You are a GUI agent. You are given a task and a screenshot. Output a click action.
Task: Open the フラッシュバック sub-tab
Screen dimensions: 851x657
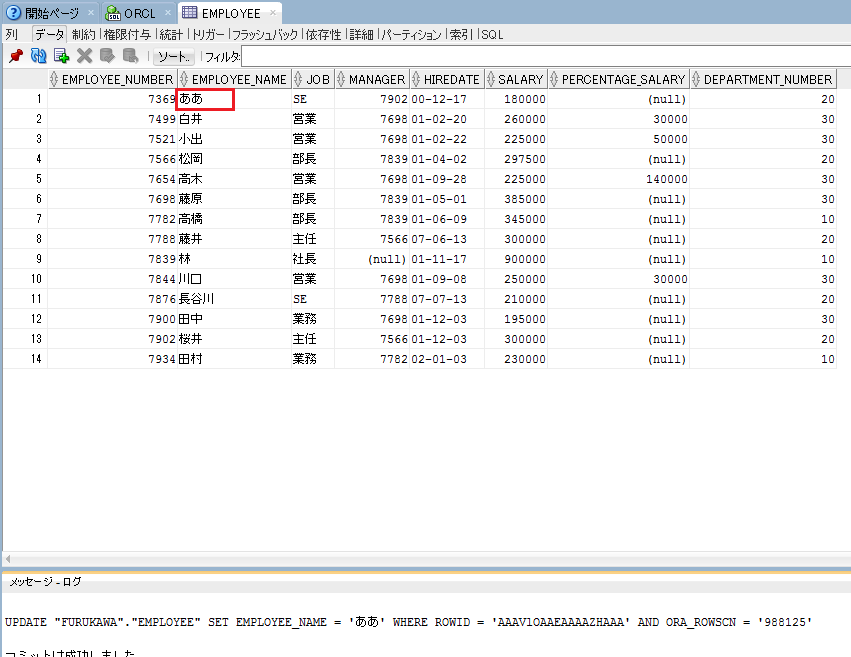265,35
